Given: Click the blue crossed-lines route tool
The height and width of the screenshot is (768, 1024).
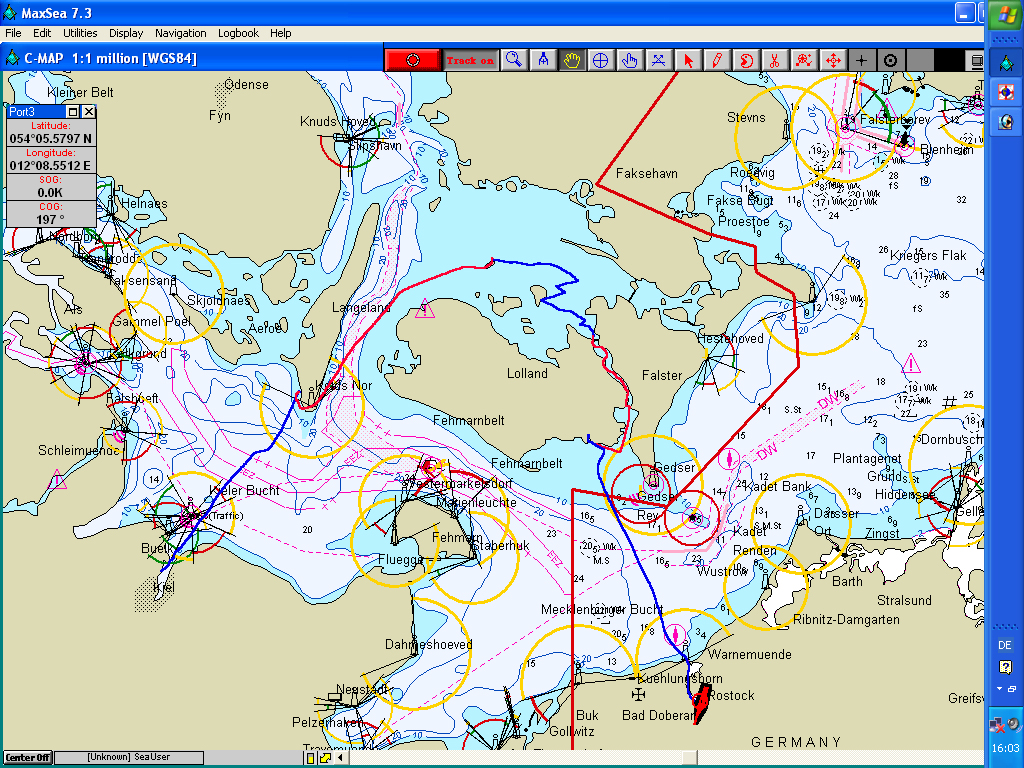Looking at the screenshot, I should [658, 60].
